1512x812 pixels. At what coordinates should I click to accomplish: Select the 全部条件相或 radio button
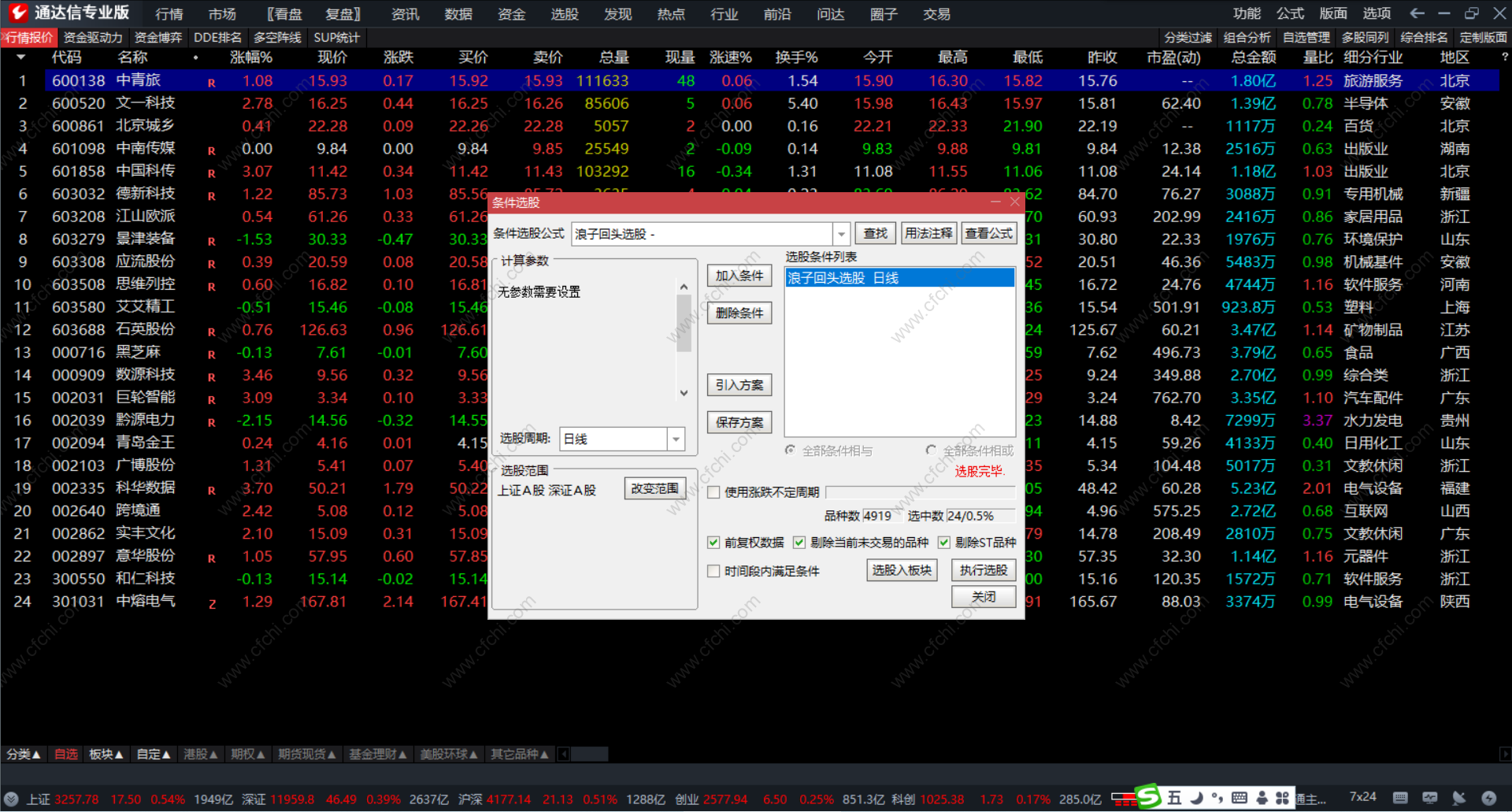tap(931, 450)
